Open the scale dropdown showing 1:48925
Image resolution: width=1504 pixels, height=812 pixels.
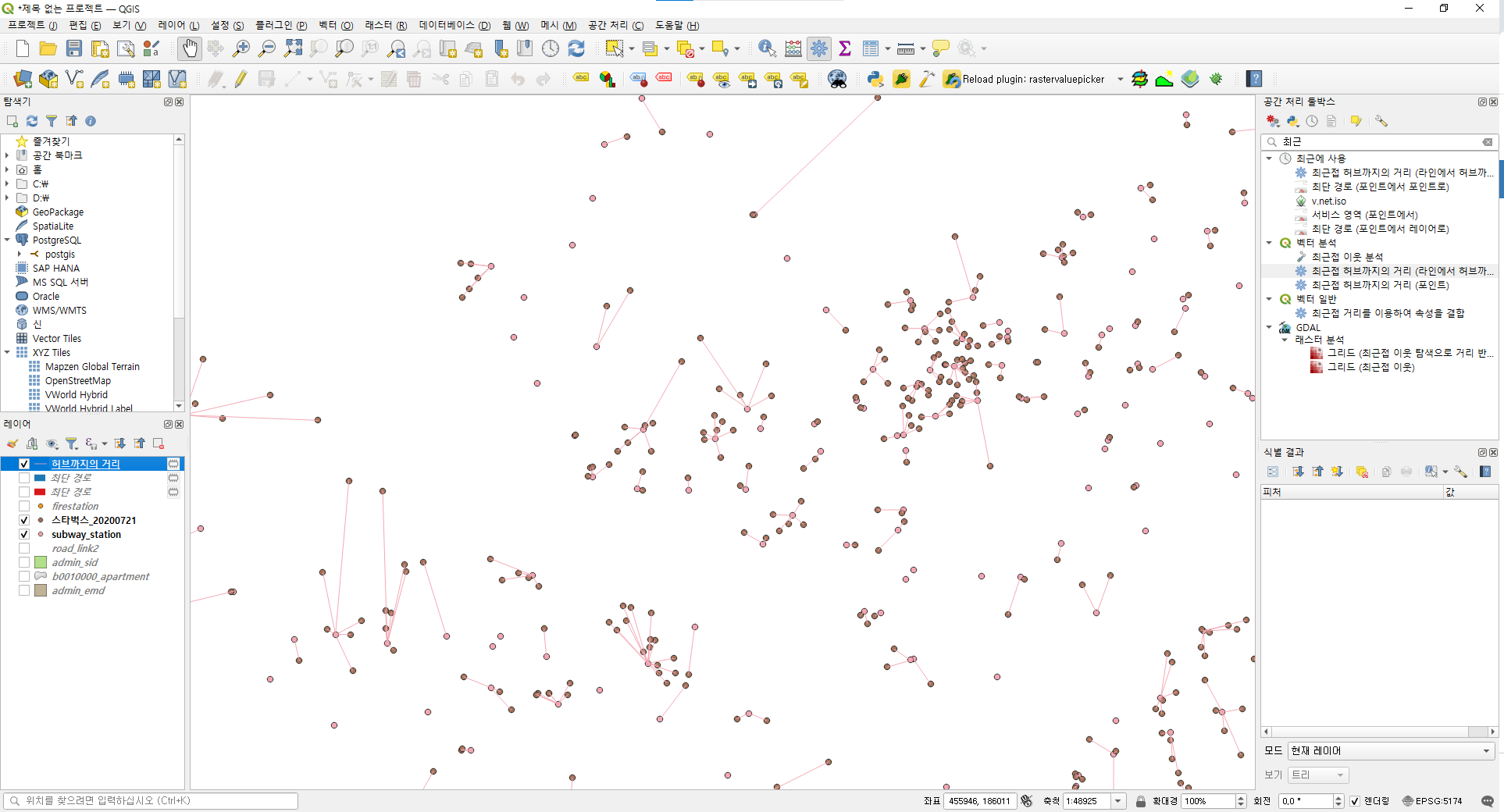[1118, 801]
